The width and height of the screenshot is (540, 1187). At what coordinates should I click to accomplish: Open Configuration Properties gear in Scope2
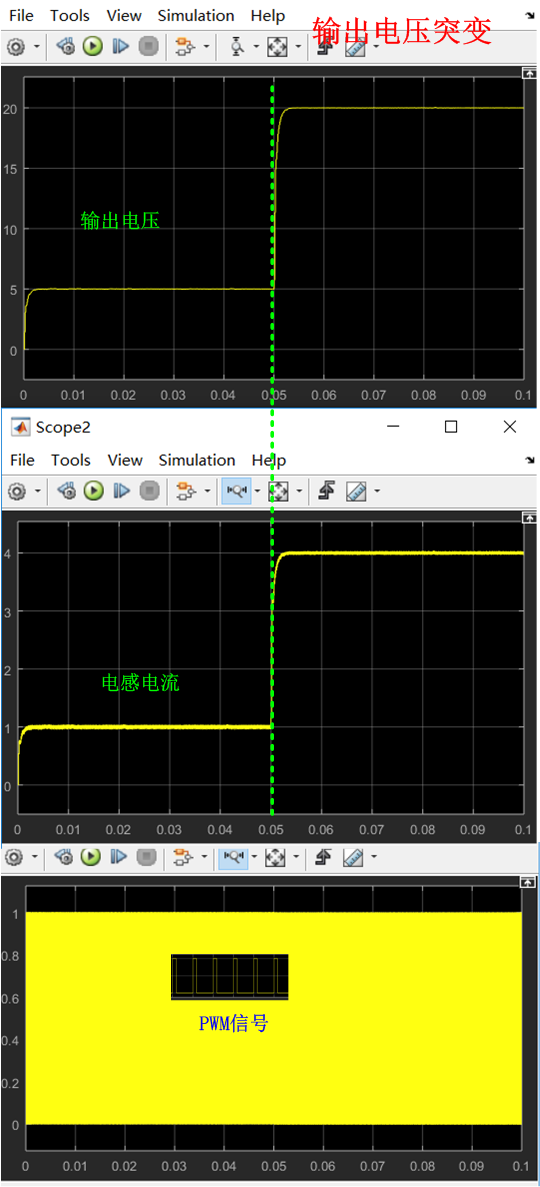point(16,491)
